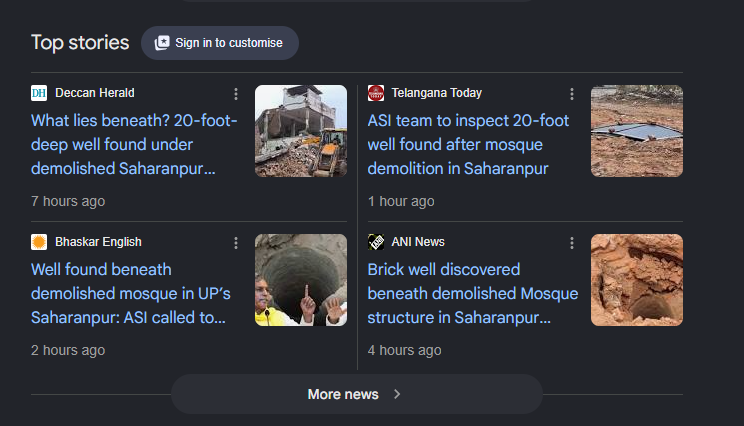
Task: Click the demolished building with excavator thumbnail
Action: pos(301,131)
